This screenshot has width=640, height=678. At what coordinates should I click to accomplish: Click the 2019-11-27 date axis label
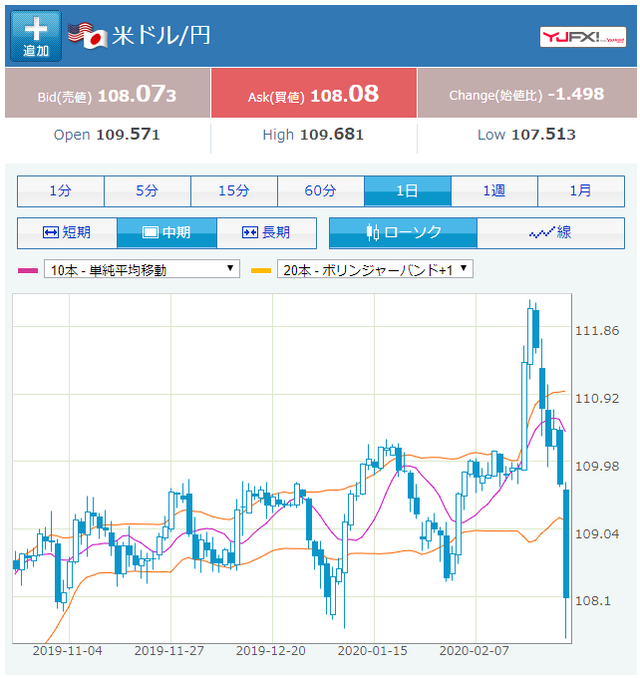click(169, 651)
